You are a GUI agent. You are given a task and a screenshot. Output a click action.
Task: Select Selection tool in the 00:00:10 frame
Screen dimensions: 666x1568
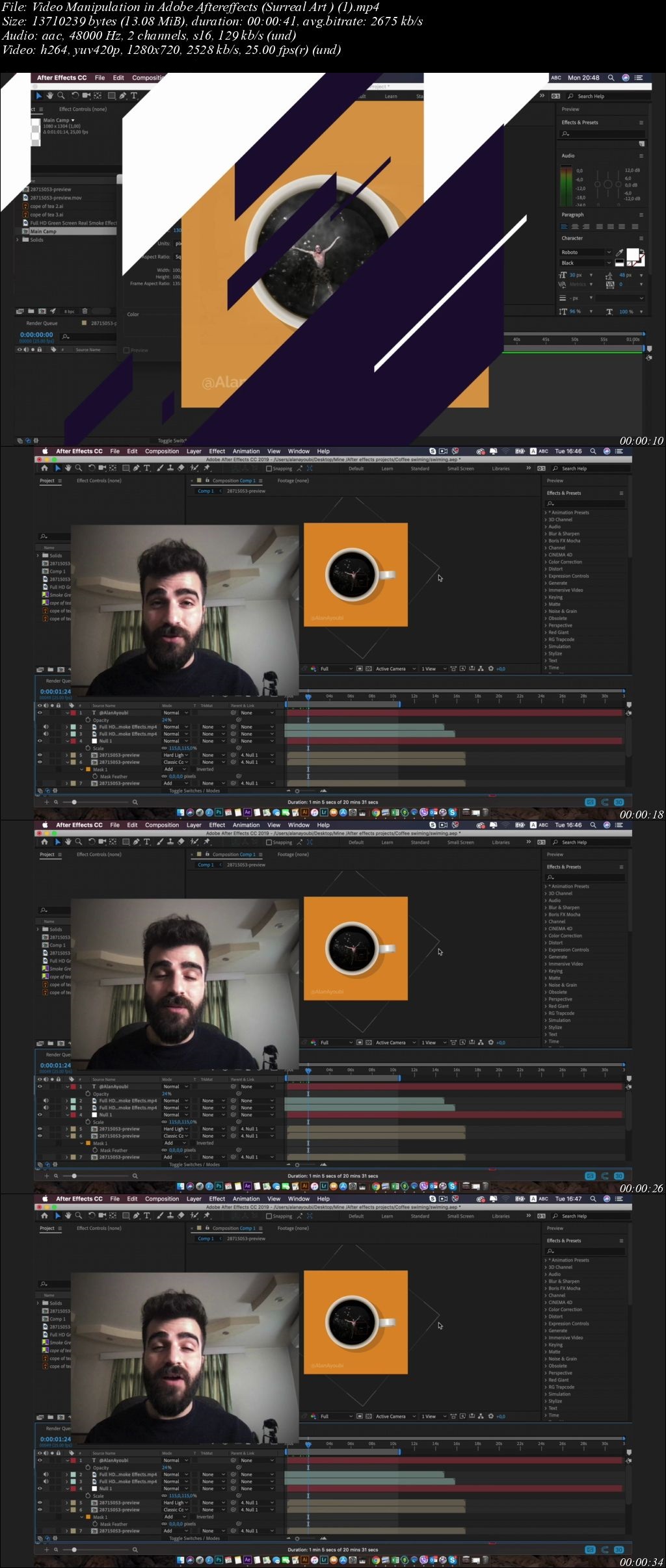(39, 96)
